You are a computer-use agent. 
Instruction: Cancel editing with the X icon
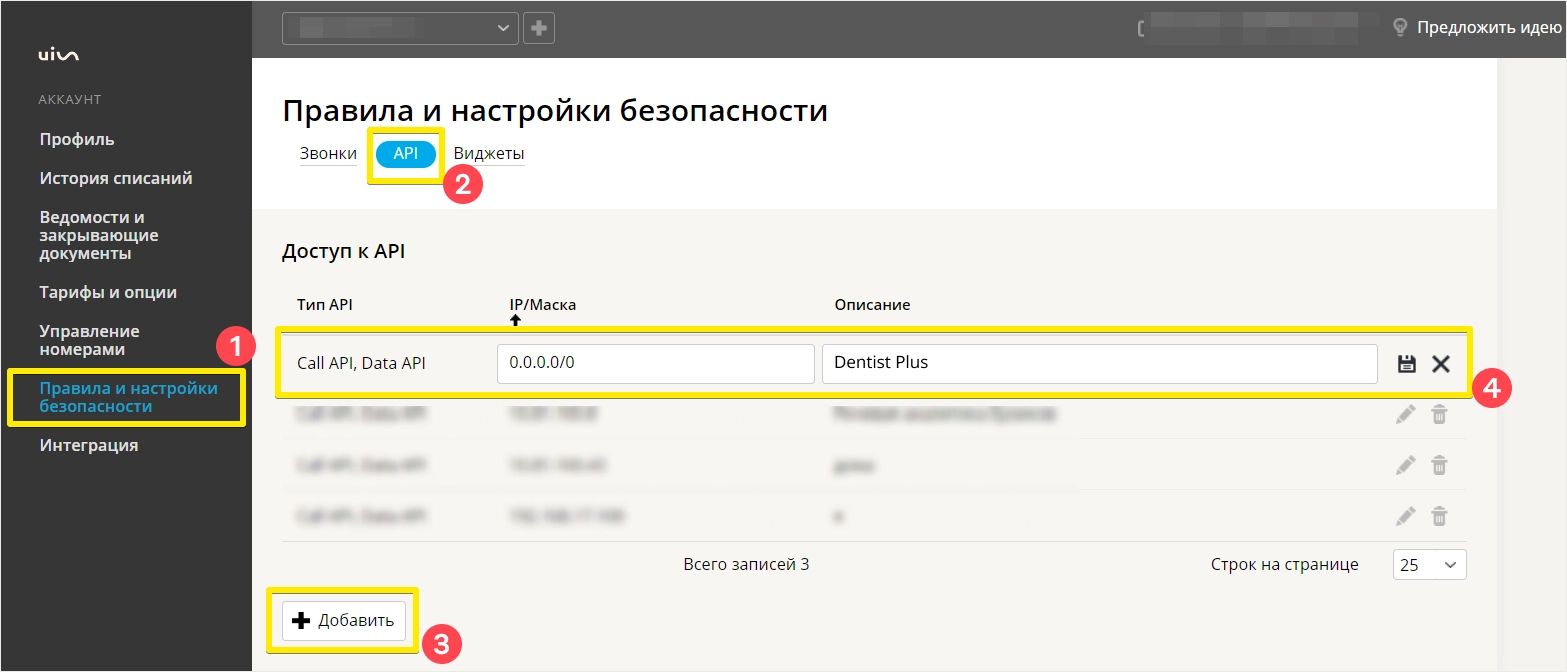1441,364
